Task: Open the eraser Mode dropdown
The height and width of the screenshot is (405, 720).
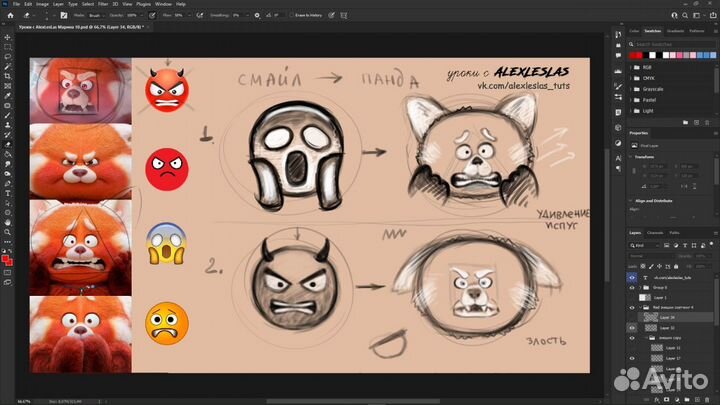Action: pos(96,15)
